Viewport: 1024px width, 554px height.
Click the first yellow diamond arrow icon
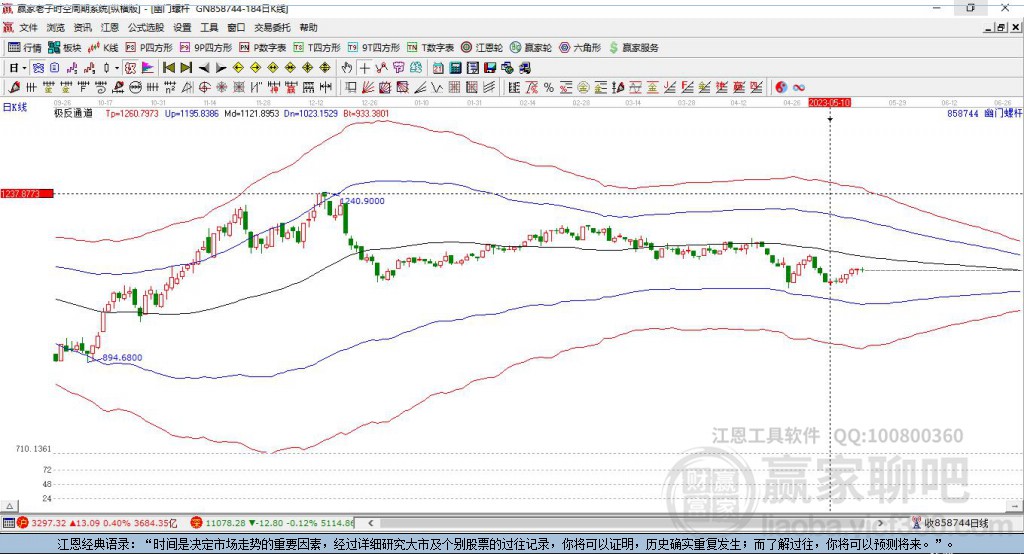[238, 68]
